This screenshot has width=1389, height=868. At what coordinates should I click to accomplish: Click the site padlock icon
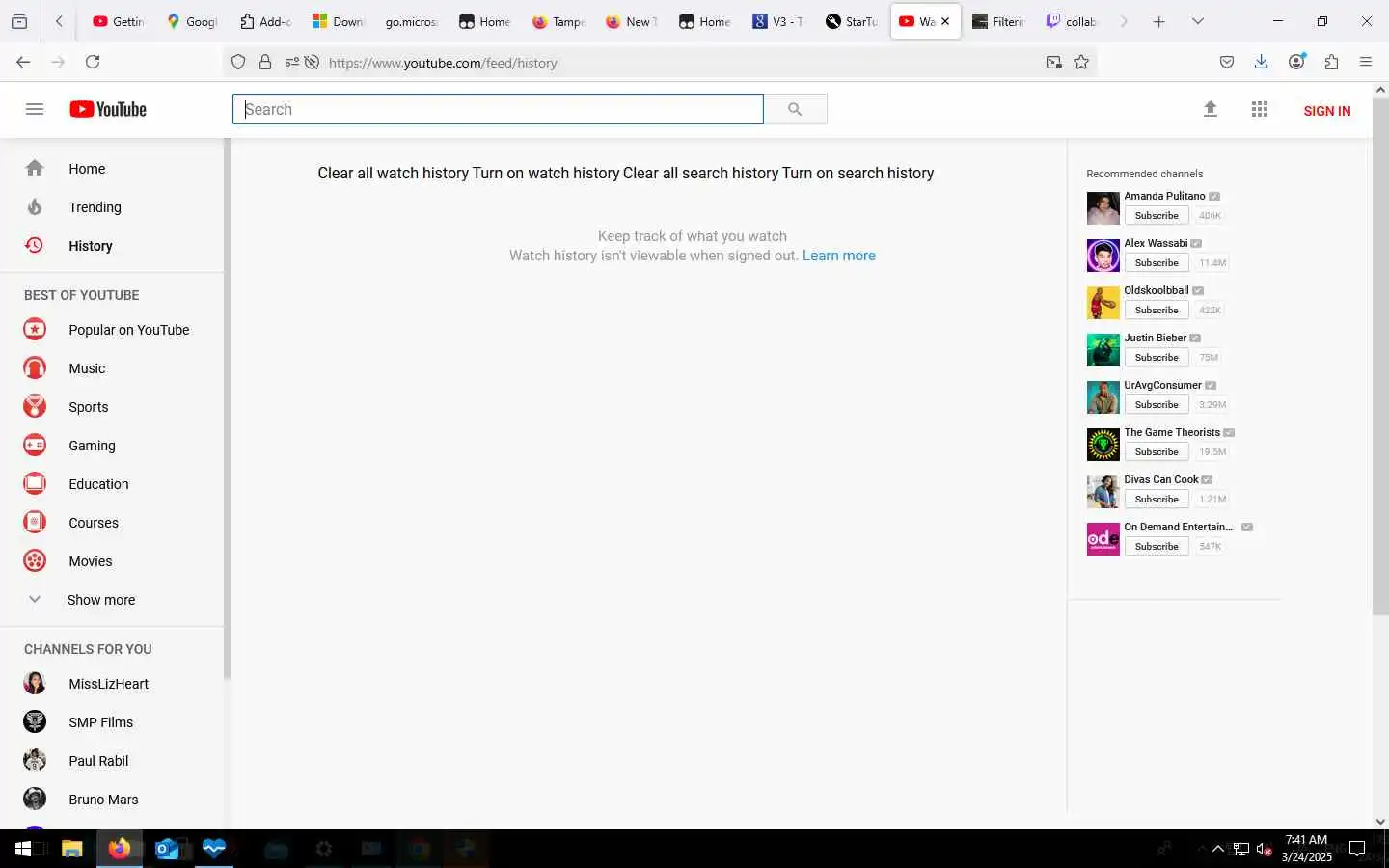pyautogui.click(x=265, y=63)
